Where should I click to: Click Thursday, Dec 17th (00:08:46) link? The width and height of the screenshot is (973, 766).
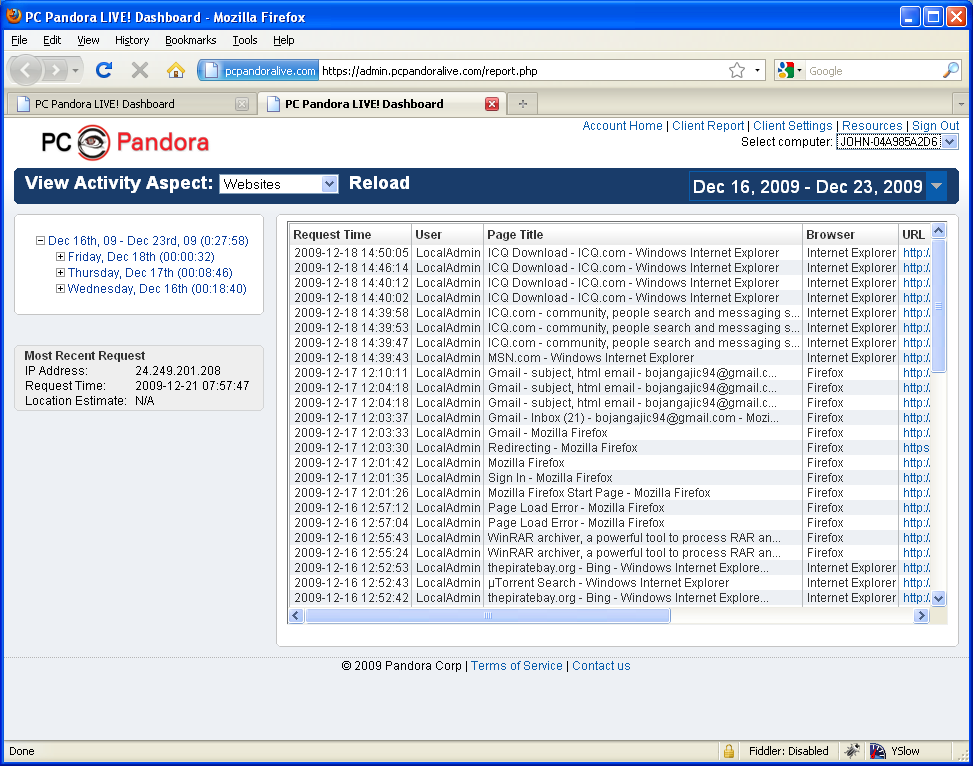click(150, 273)
